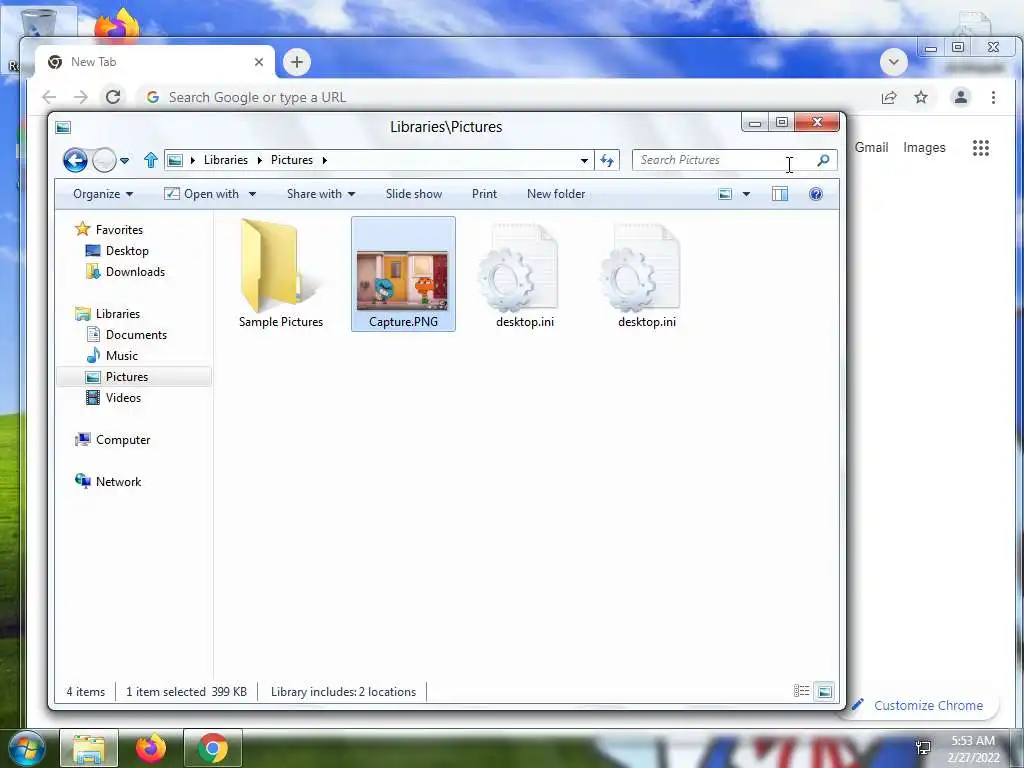Screen dimensions: 1024x768
Task: Switch to details view in status bar
Action: tap(801, 691)
